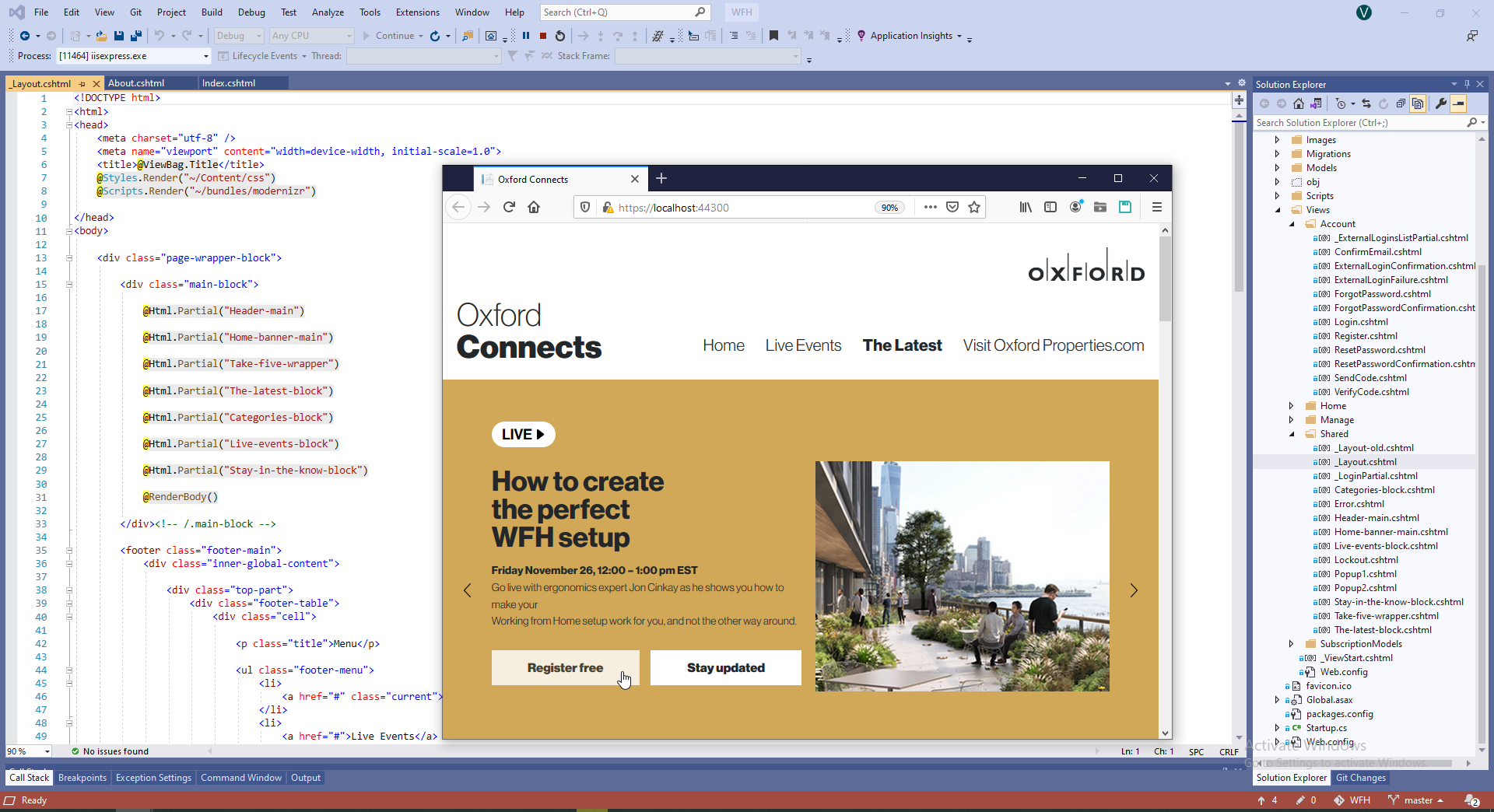Click the Continue debug button
This screenshot has width=1494, height=812.
pyautogui.click(x=388, y=36)
